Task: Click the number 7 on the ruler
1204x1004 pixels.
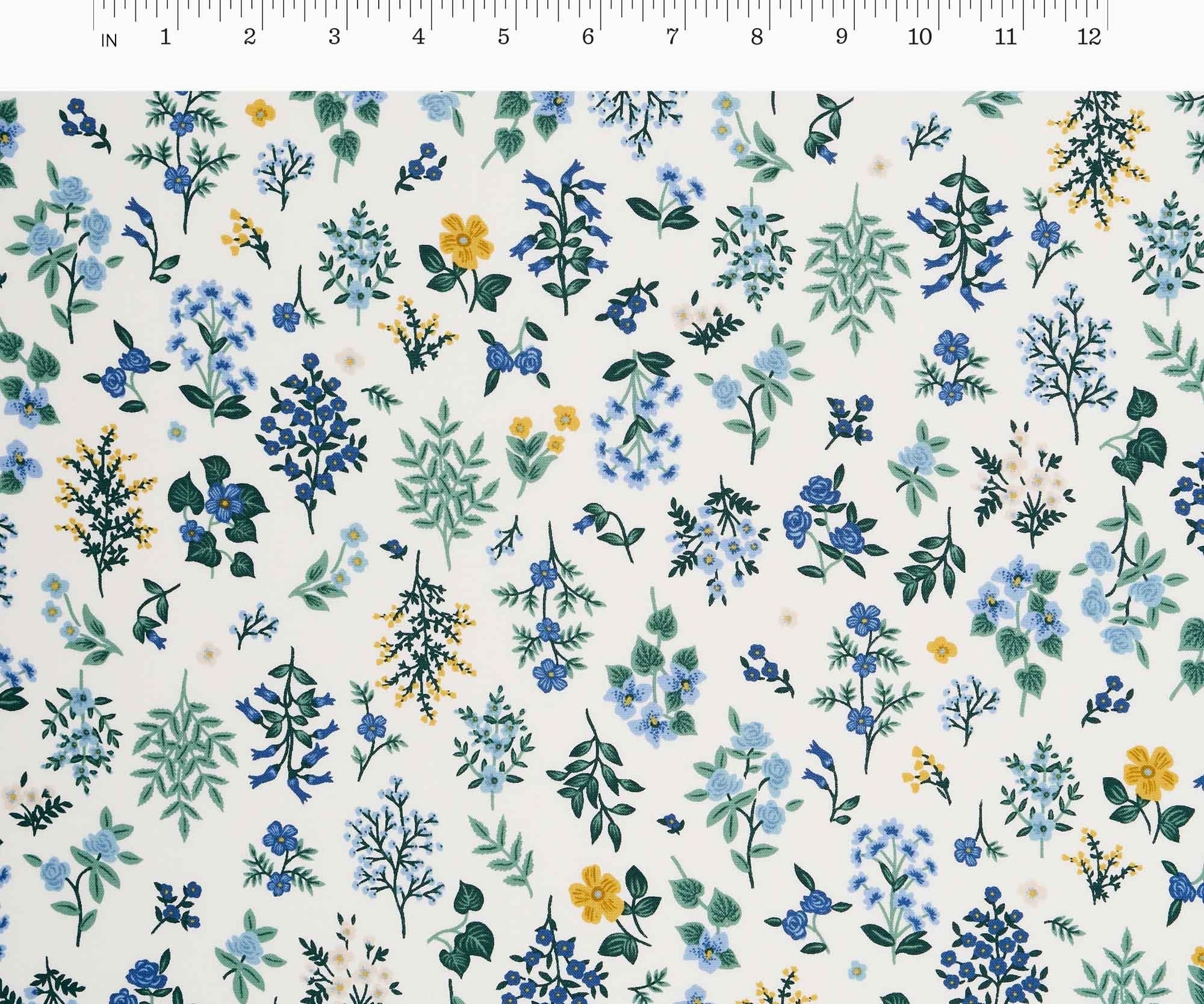Action: tap(672, 37)
